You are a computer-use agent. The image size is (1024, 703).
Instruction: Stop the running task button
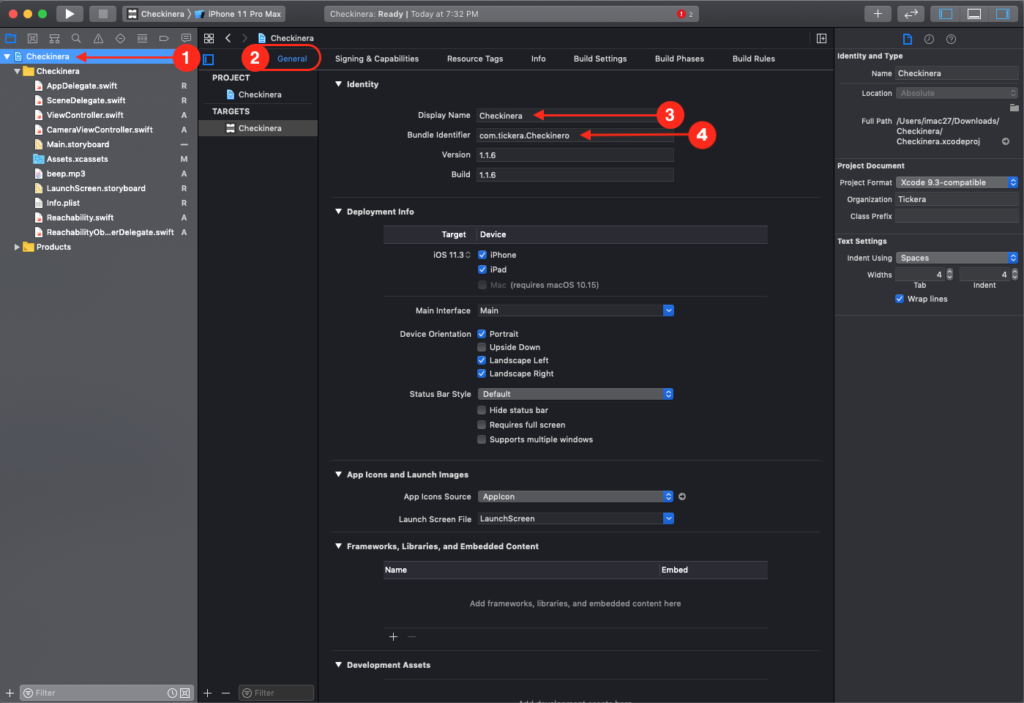point(102,14)
